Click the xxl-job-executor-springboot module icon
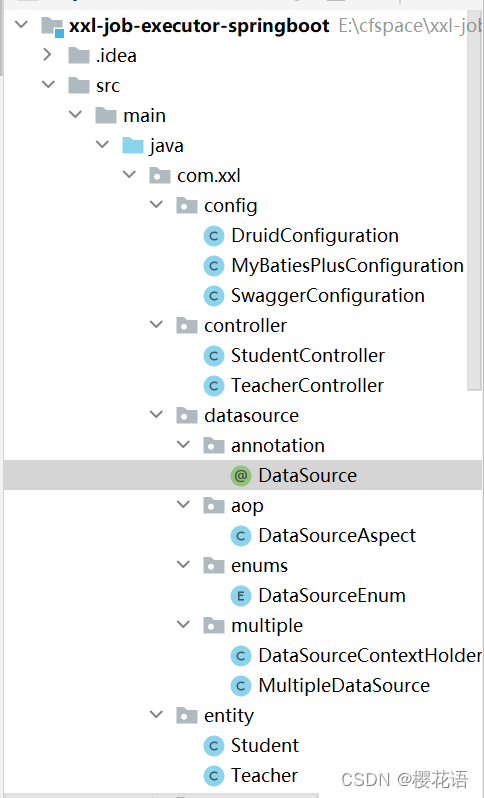This screenshot has height=798, width=484. pyautogui.click(x=52, y=26)
